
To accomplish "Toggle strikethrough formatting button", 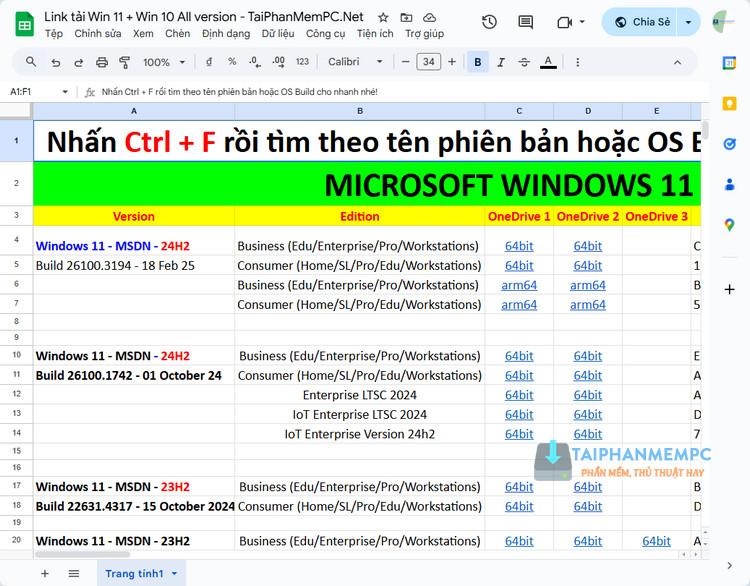I will 524,62.
